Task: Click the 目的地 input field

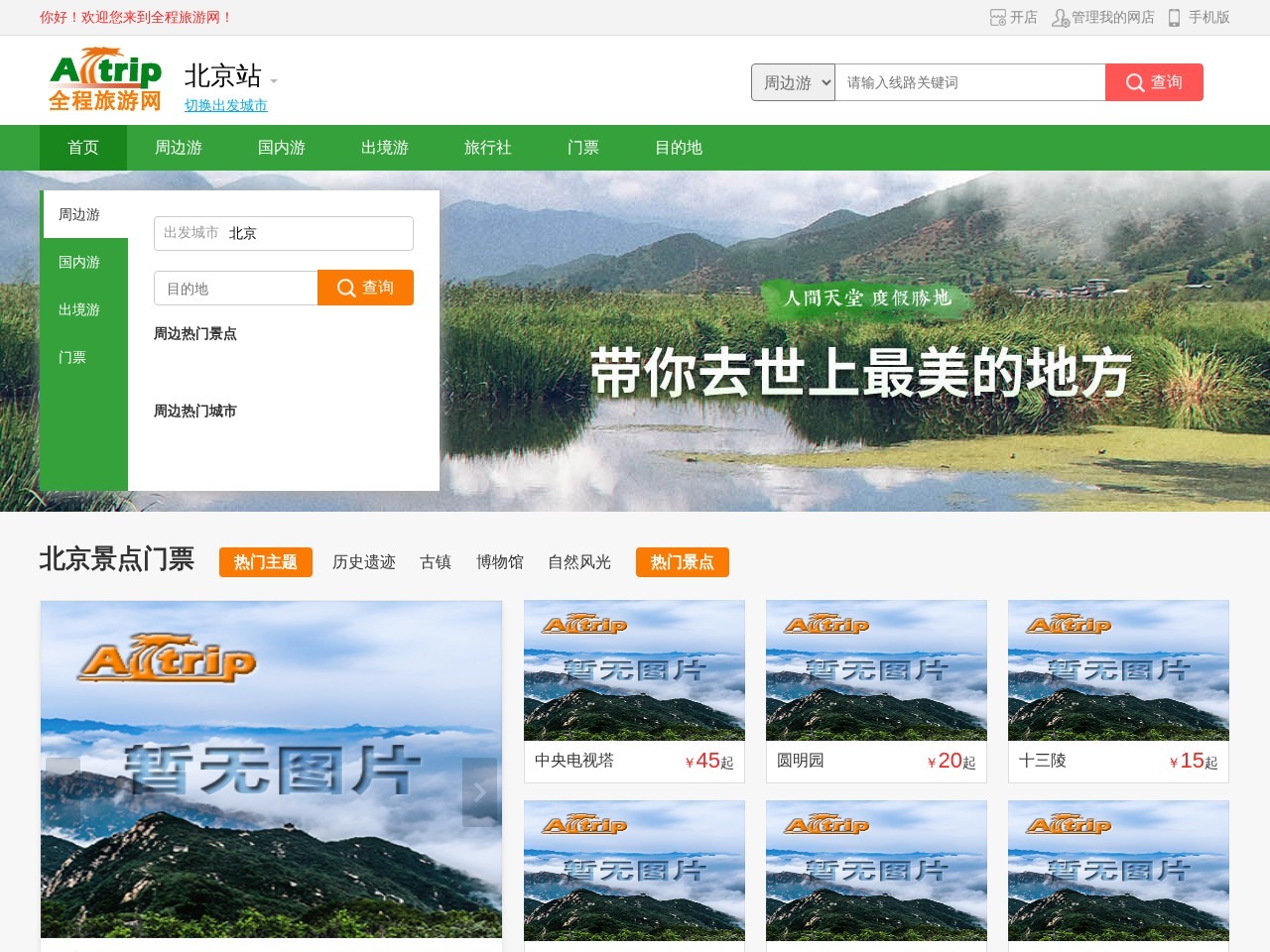Action: tap(235, 288)
